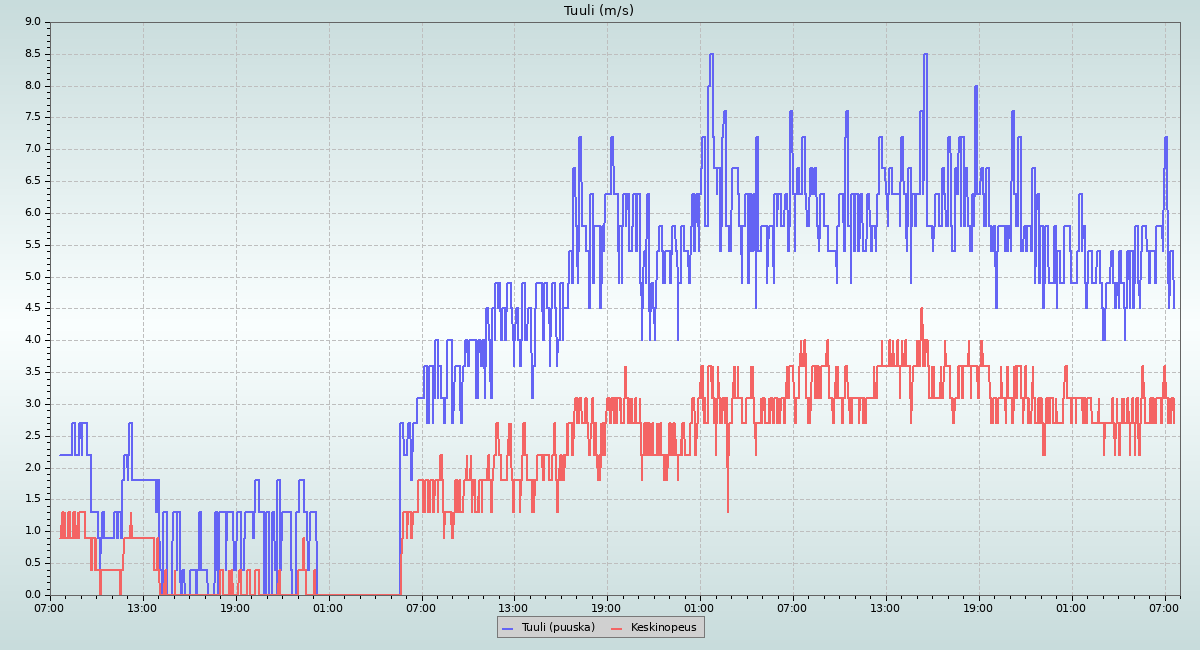Click the 7.0 y-axis label
This screenshot has width=1200, height=650.
coord(32,149)
